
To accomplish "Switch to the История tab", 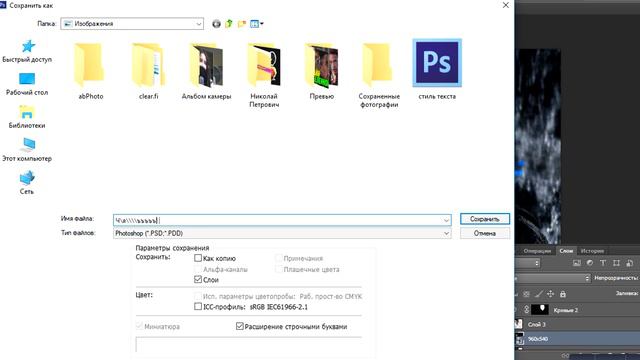I will click(592, 251).
